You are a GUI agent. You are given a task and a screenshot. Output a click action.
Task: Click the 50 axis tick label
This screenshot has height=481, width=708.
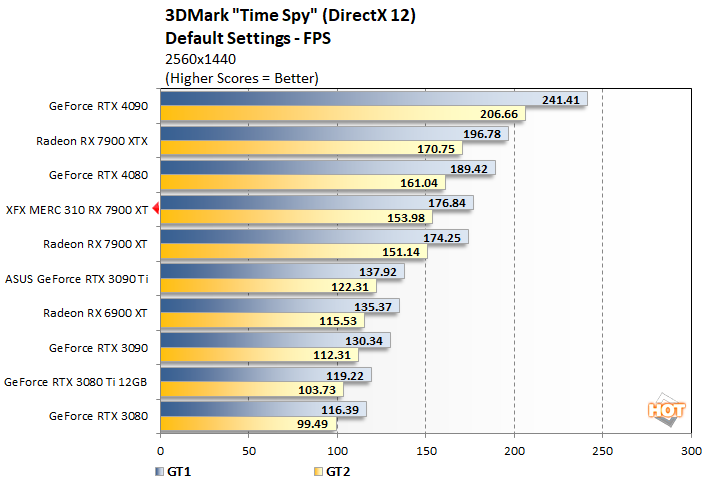coord(248,451)
